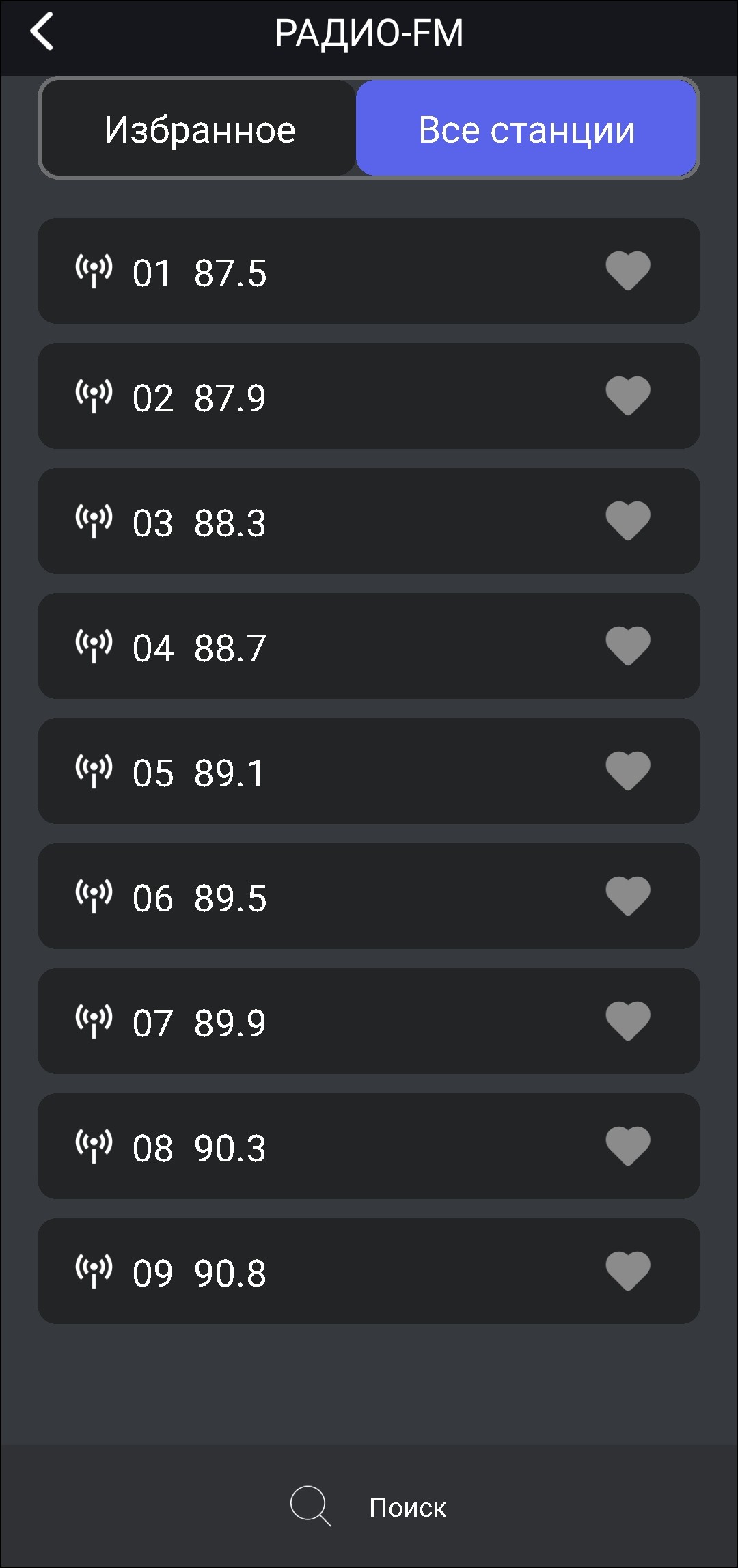Image resolution: width=738 pixels, height=1568 pixels.
Task: Click the heart on station 06 89.5
Action: pyautogui.click(x=627, y=896)
